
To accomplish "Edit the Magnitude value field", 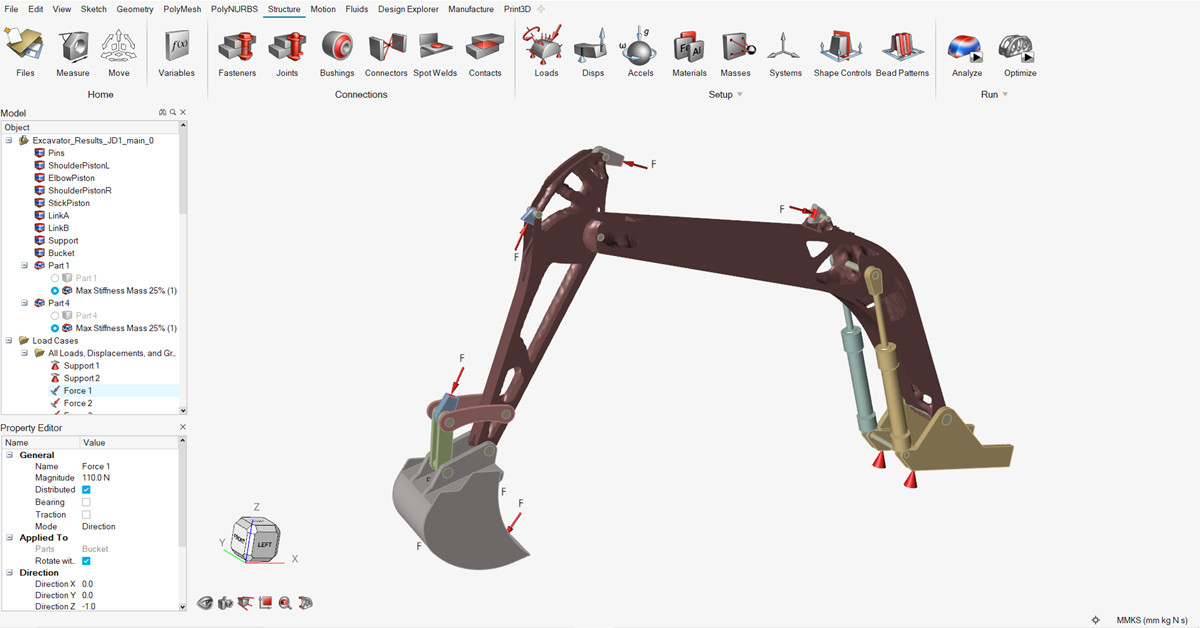I will point(130,478).
